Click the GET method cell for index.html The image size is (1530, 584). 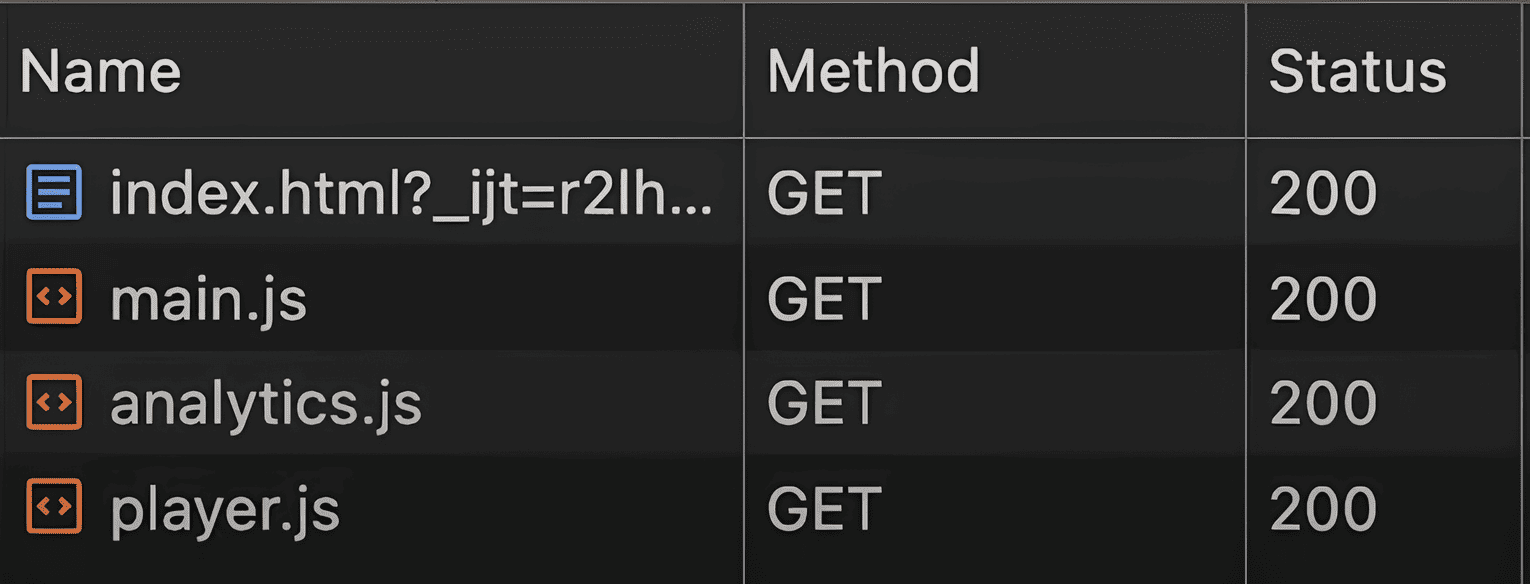coord(824,194)
